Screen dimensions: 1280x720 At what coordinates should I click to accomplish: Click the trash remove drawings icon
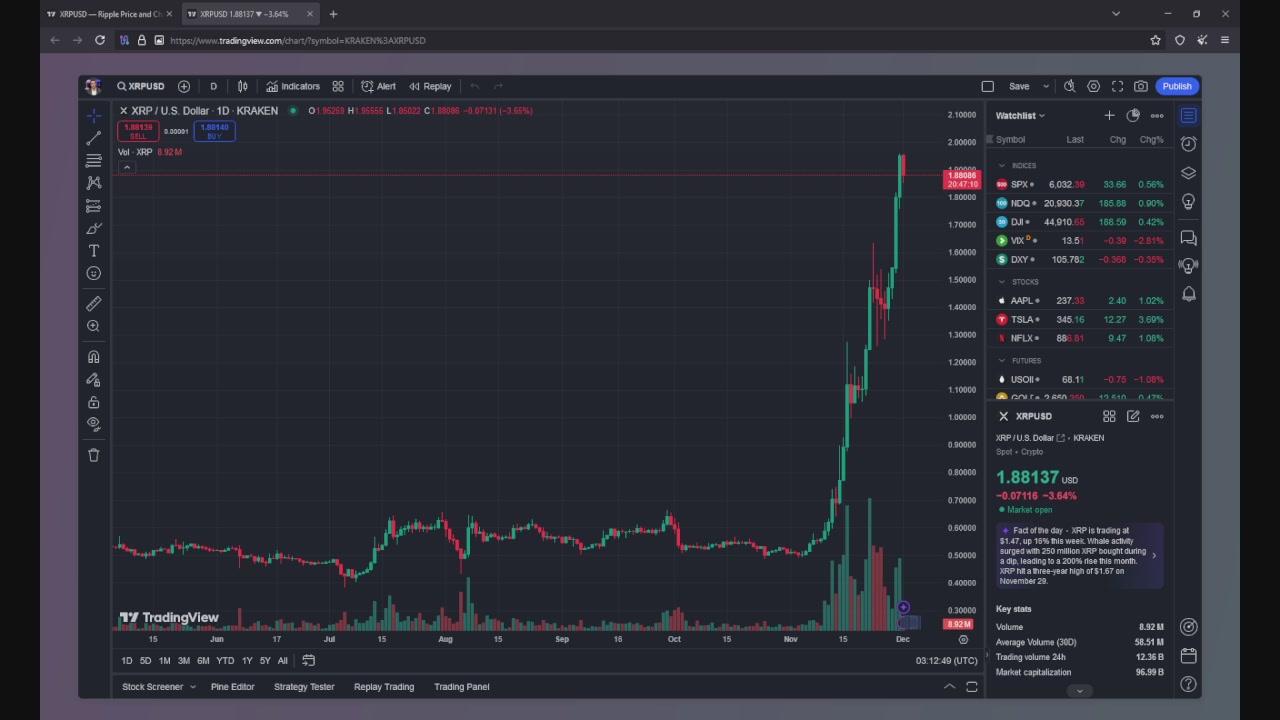tap(93, 455)
